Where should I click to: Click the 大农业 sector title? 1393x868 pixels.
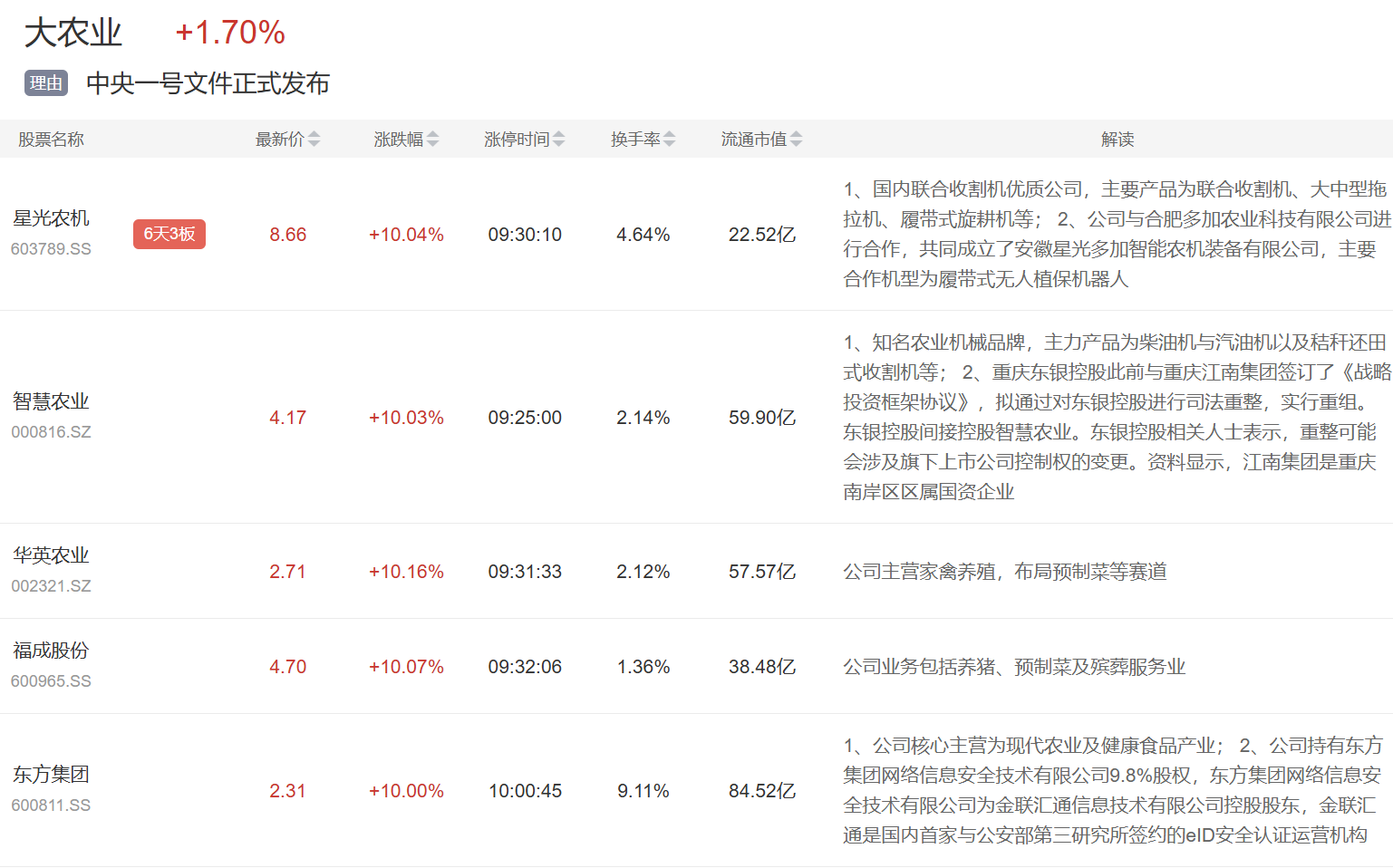[x=73, y=34]
